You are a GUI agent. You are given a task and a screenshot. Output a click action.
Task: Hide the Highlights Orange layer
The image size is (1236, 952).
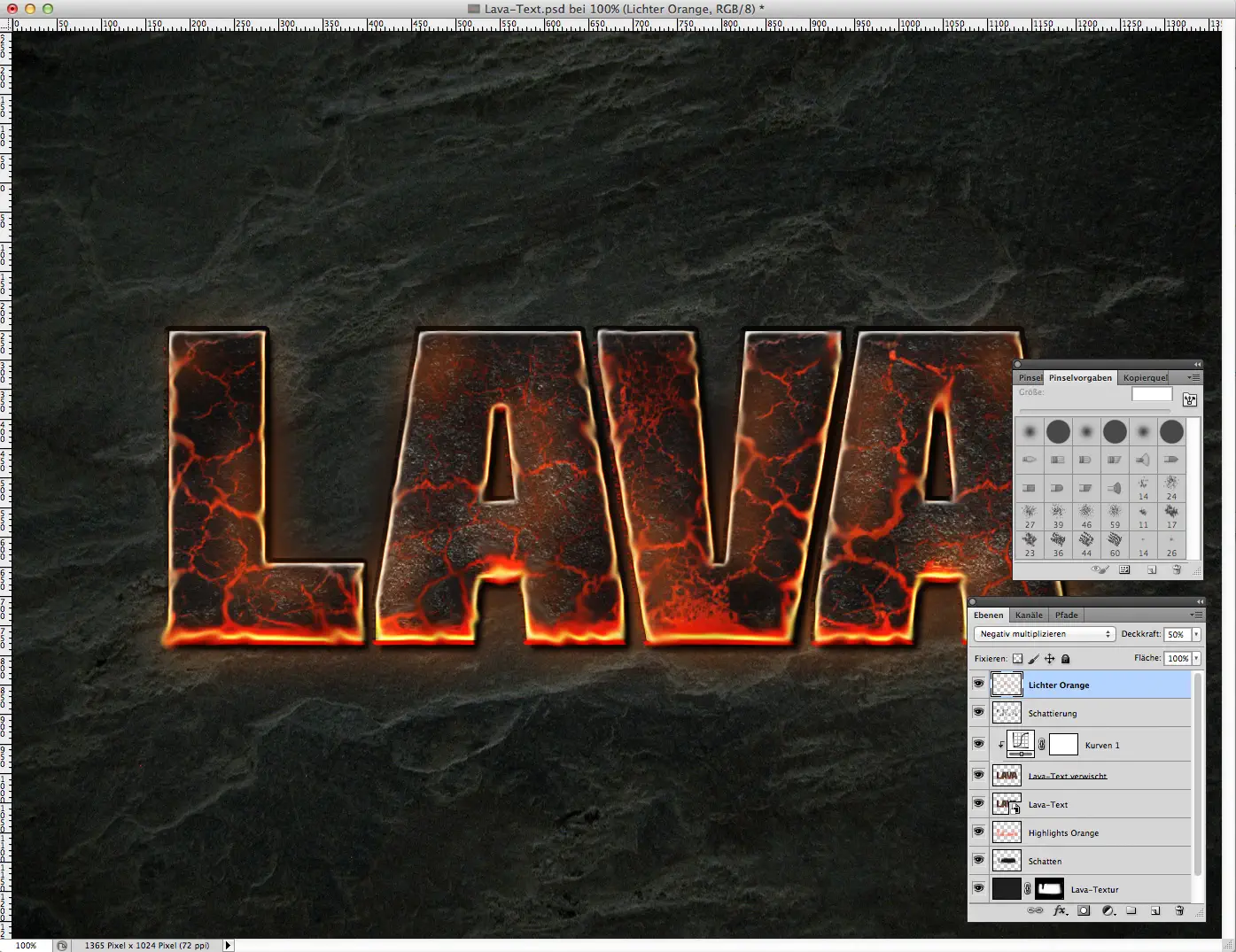(x=978, y=832)
